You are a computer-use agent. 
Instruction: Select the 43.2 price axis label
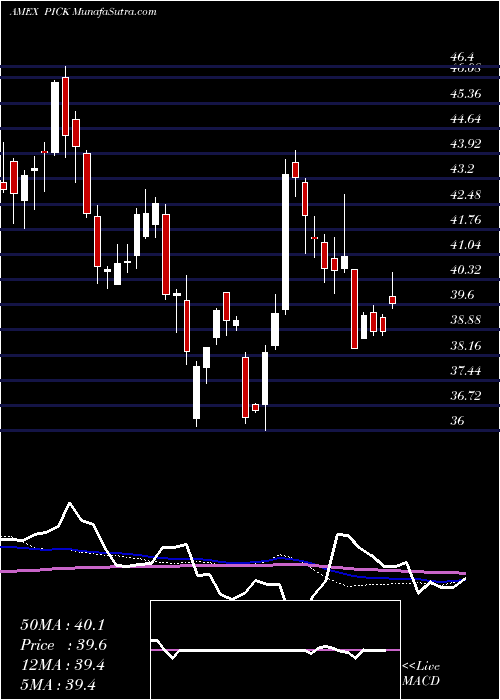click(x=462, y=170)
